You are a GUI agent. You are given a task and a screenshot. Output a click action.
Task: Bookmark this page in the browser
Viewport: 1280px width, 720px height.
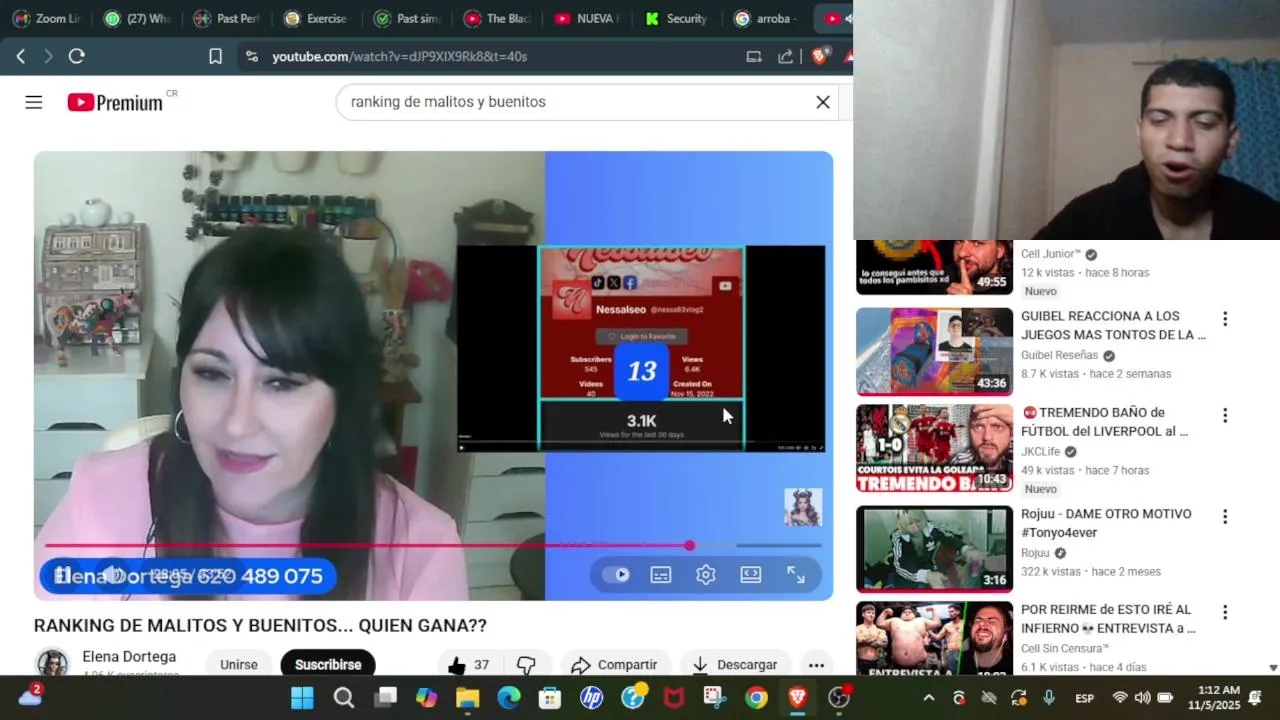[215, 56]
